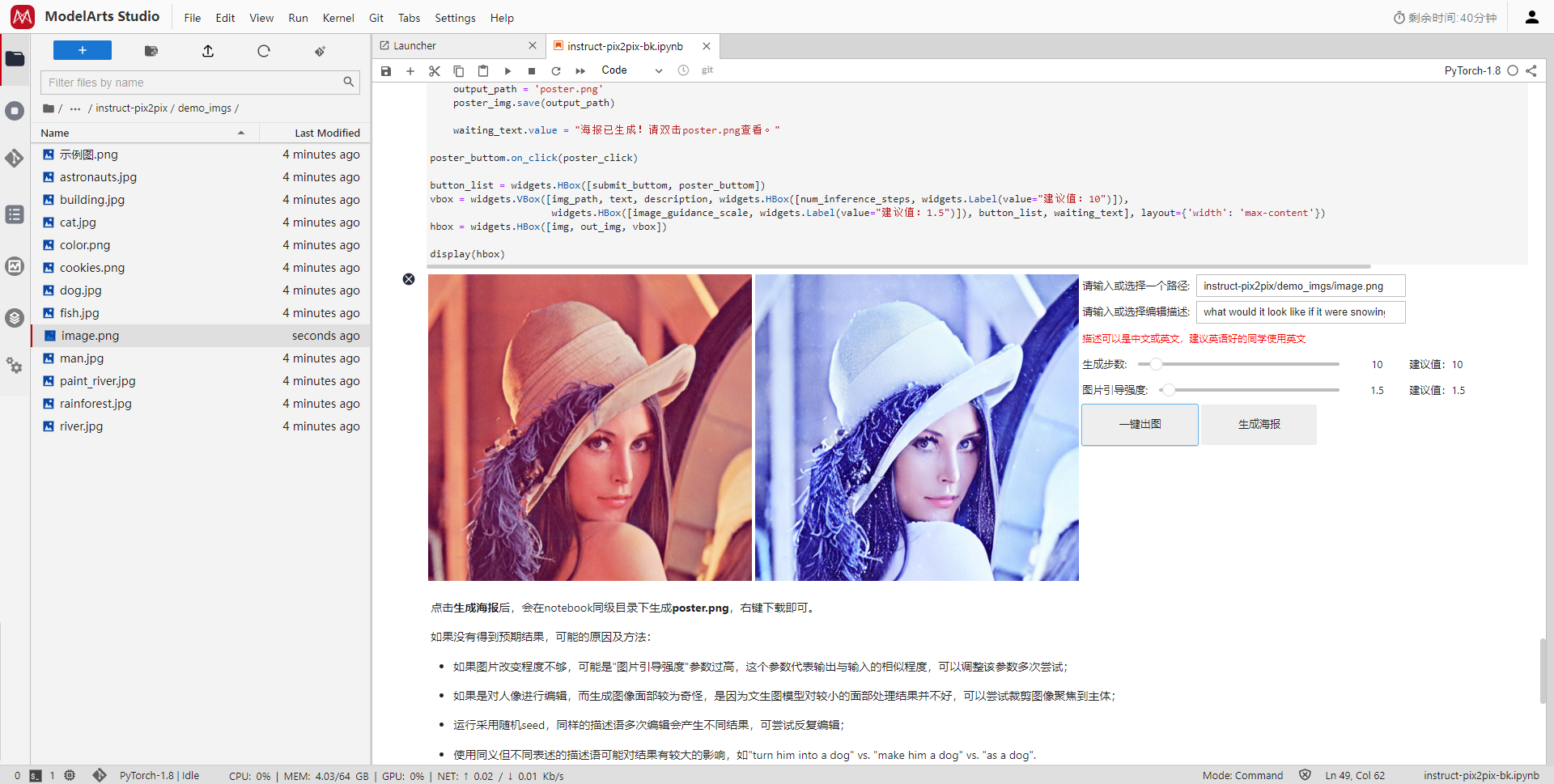Navigate to instruct-pix2pix in breadcrumb
1554x784 pixels.
click(132, 108)
